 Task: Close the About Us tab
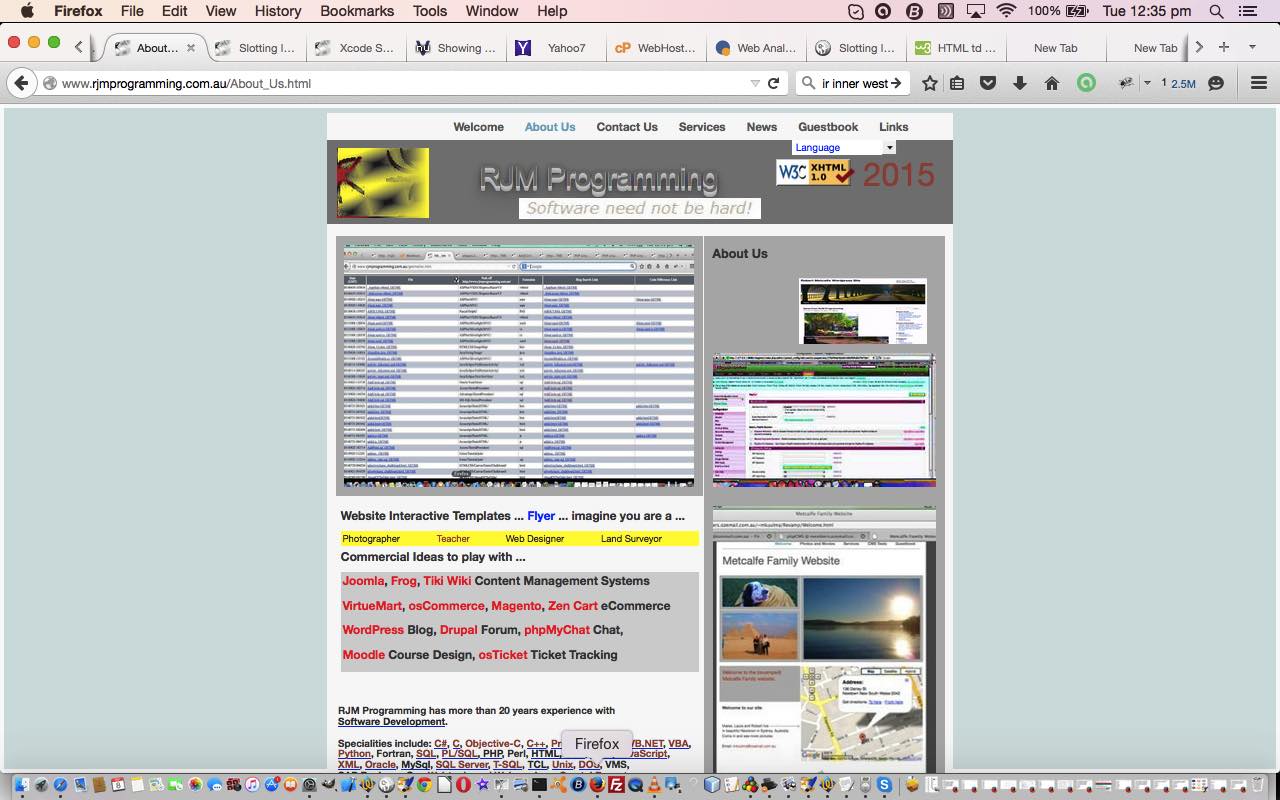191,47
